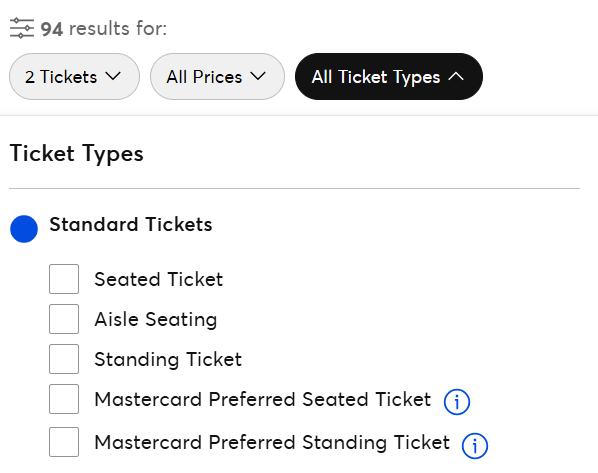598x473 pixels.
Task: Expand the All Prices filter
Action: (x=217, y=77)
